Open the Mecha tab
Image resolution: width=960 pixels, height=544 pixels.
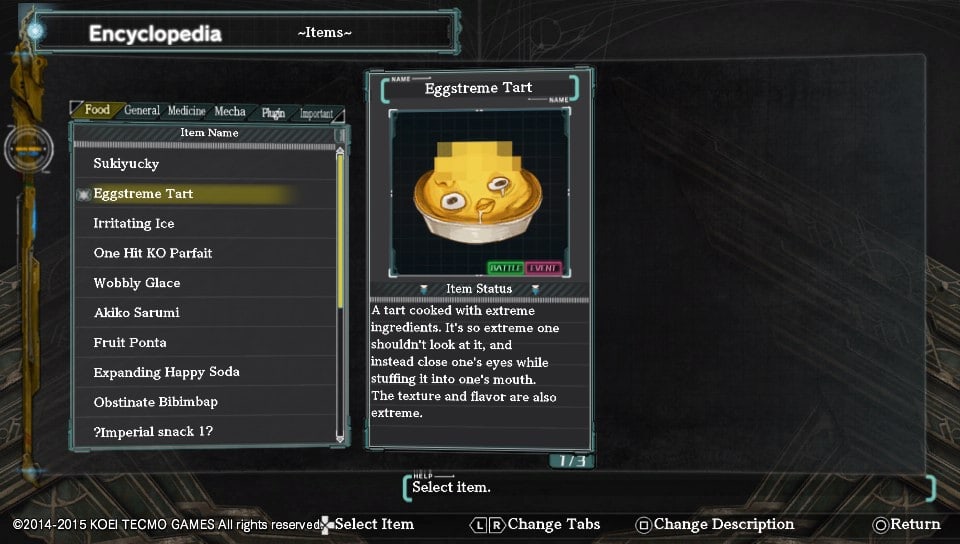coord(230,111)
